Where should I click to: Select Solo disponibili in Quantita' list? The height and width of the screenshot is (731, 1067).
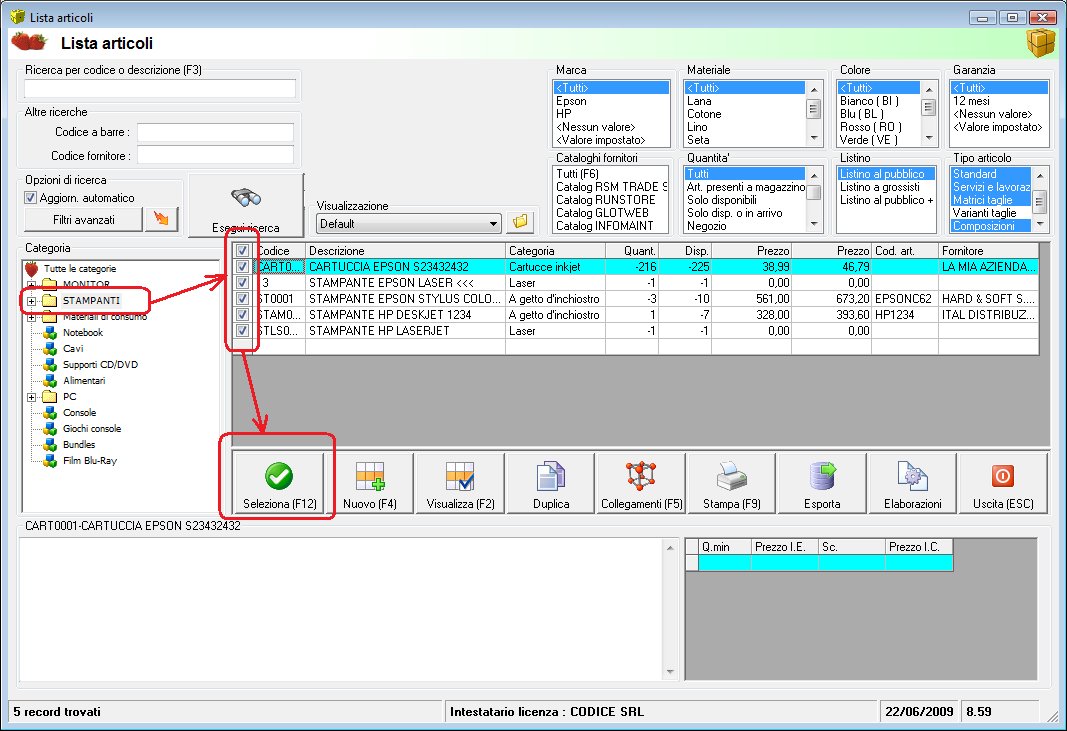pyautogui.click(x=721, y=199)
